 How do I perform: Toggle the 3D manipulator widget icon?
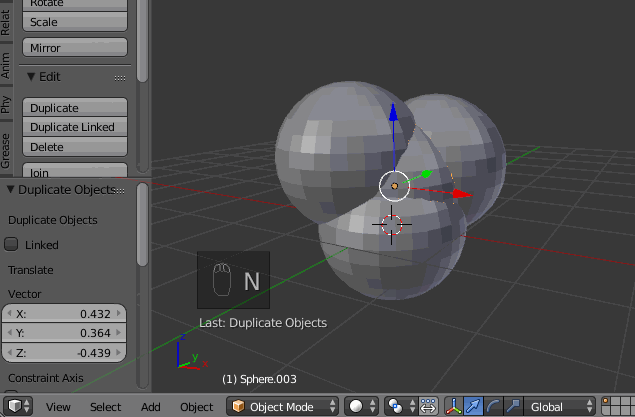tap(454, 406)
